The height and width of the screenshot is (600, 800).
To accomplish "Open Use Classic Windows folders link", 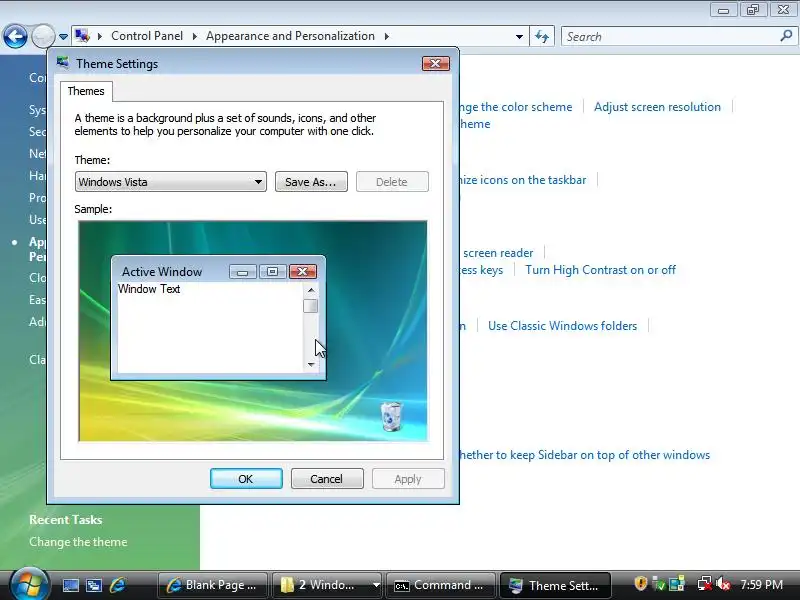I will click(x=562, y=326).
